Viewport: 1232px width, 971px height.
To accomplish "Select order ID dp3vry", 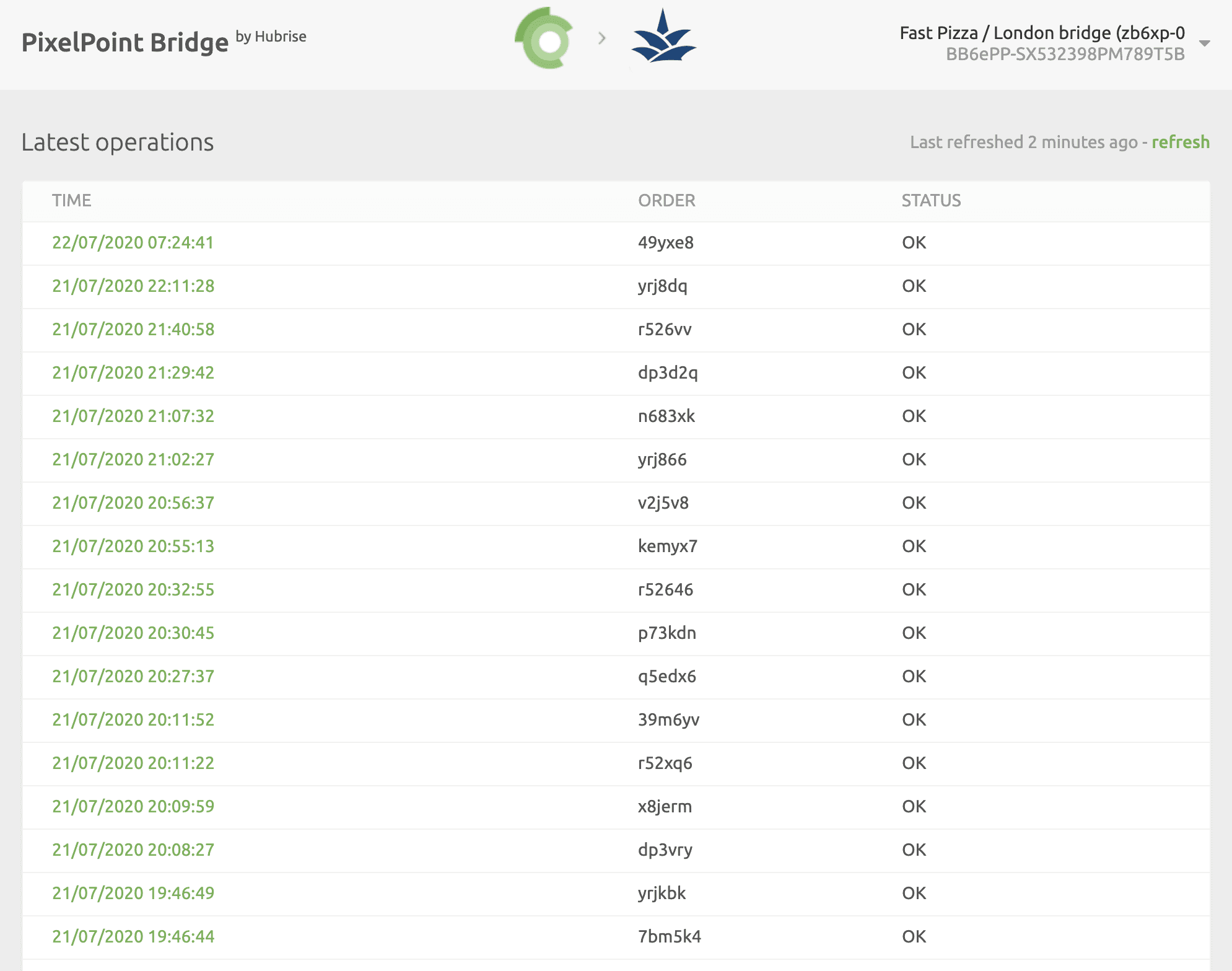I will [x=665, y=850].
